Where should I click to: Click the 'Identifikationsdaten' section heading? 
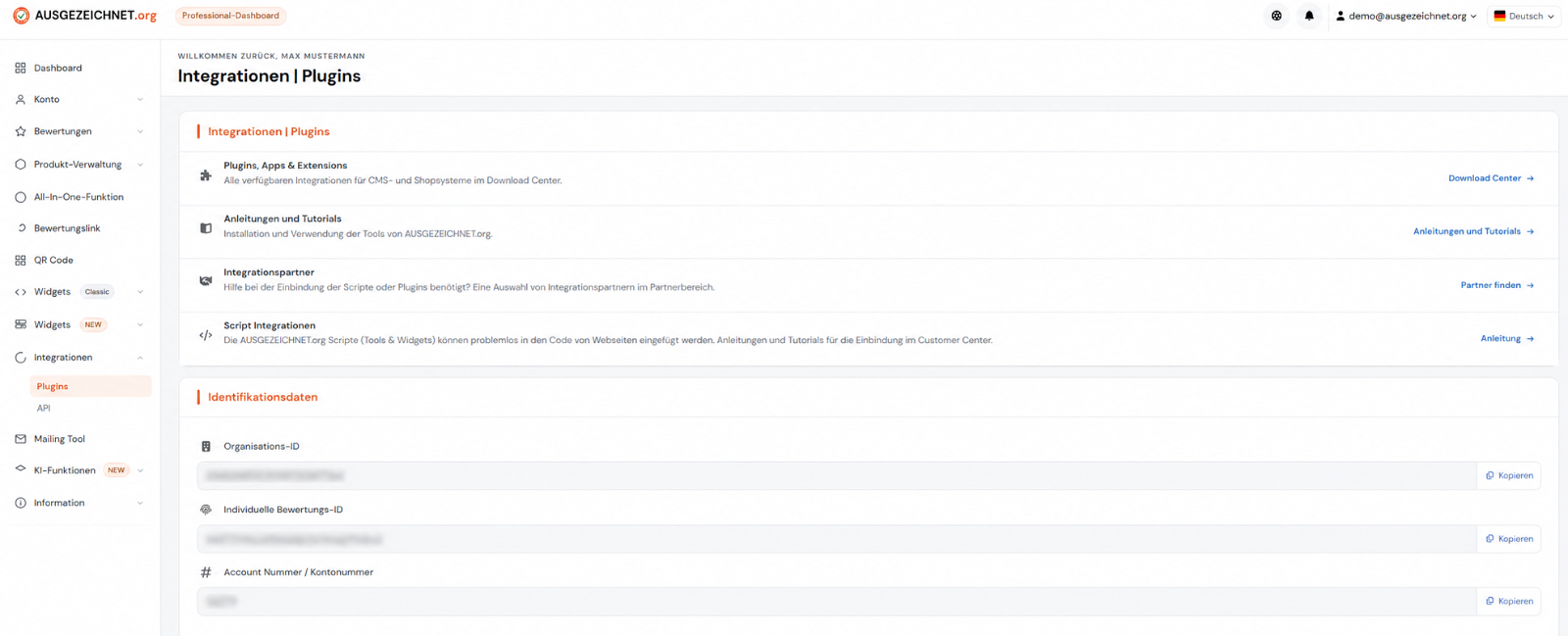(x=263, y=397)
